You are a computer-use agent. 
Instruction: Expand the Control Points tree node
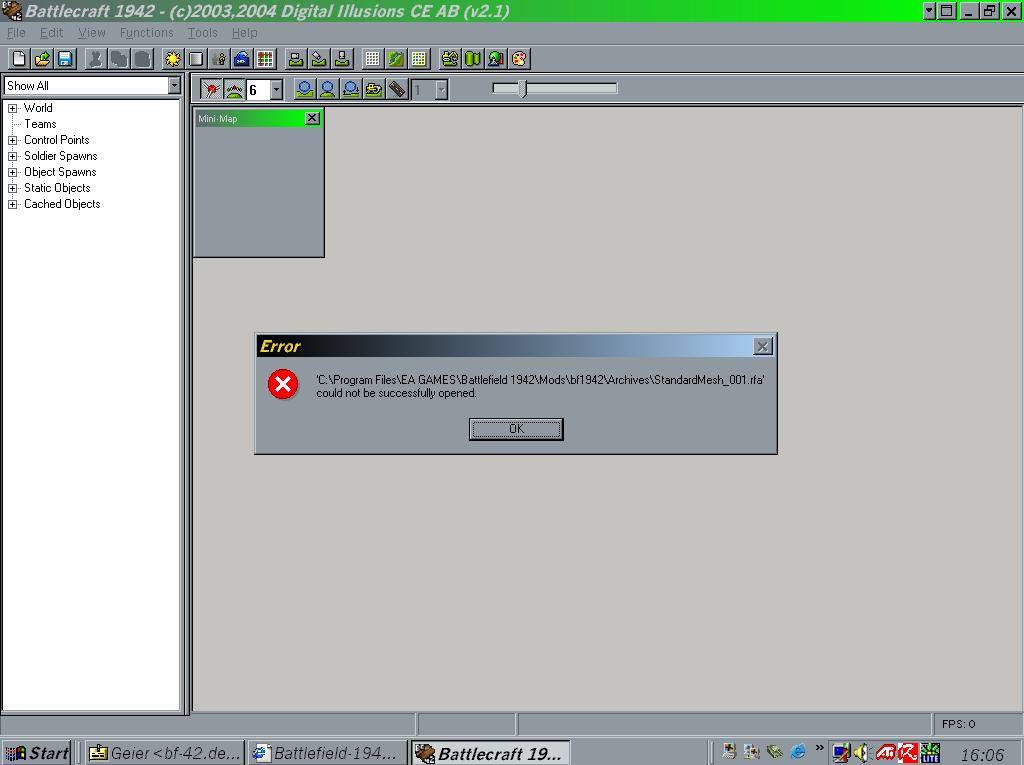point(12,140)
